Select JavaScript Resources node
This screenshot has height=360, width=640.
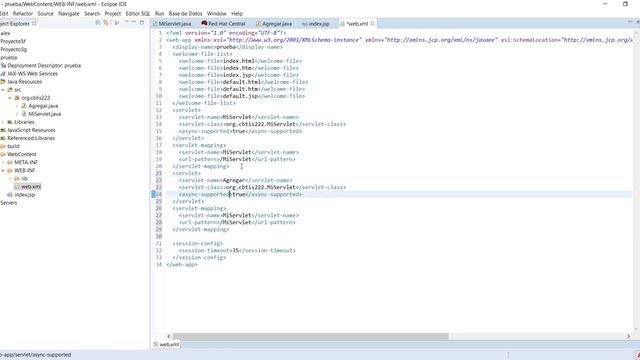tap(31, 130)
